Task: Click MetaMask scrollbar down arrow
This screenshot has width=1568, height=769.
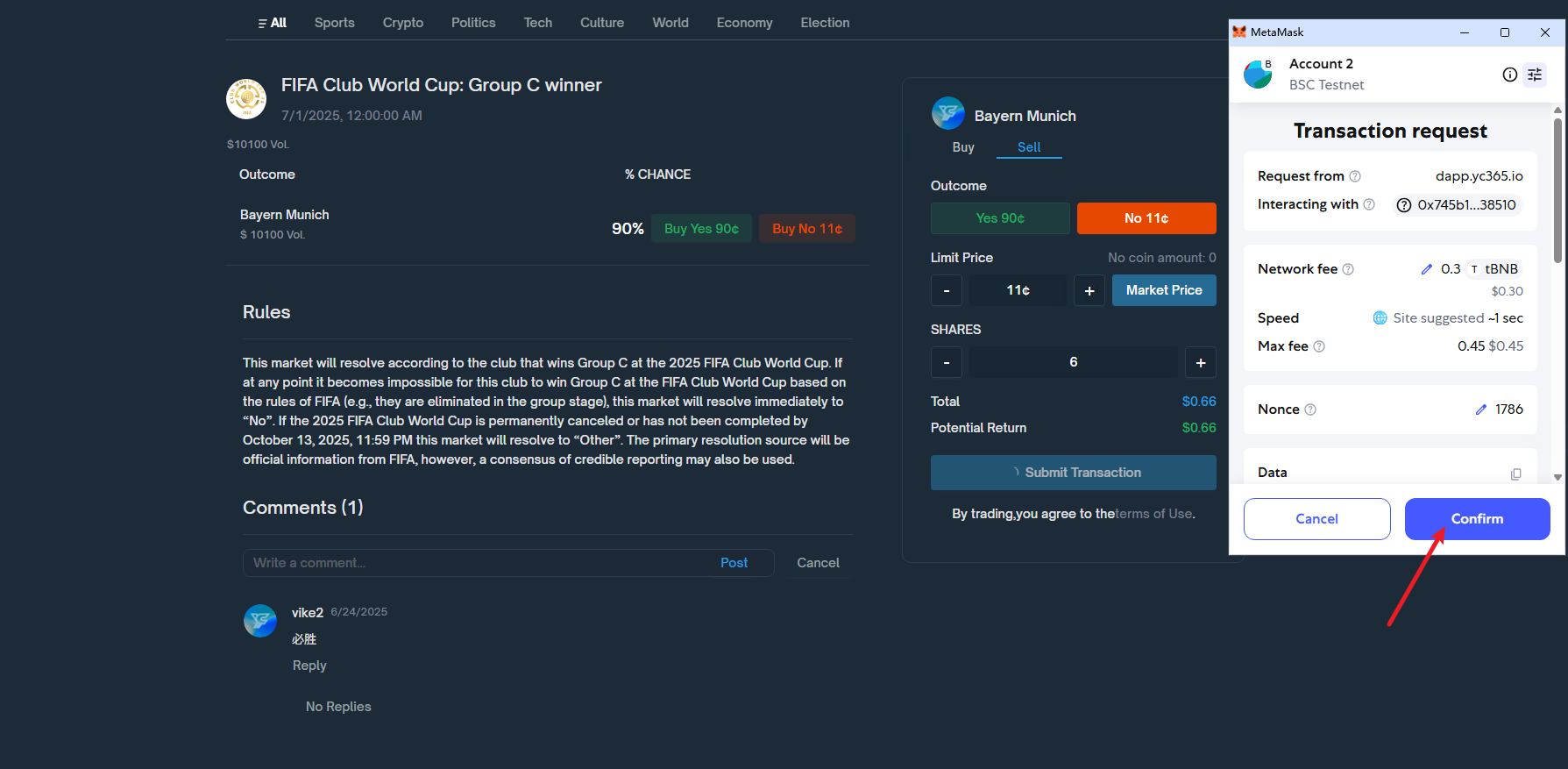Action: coord(1557,478)
